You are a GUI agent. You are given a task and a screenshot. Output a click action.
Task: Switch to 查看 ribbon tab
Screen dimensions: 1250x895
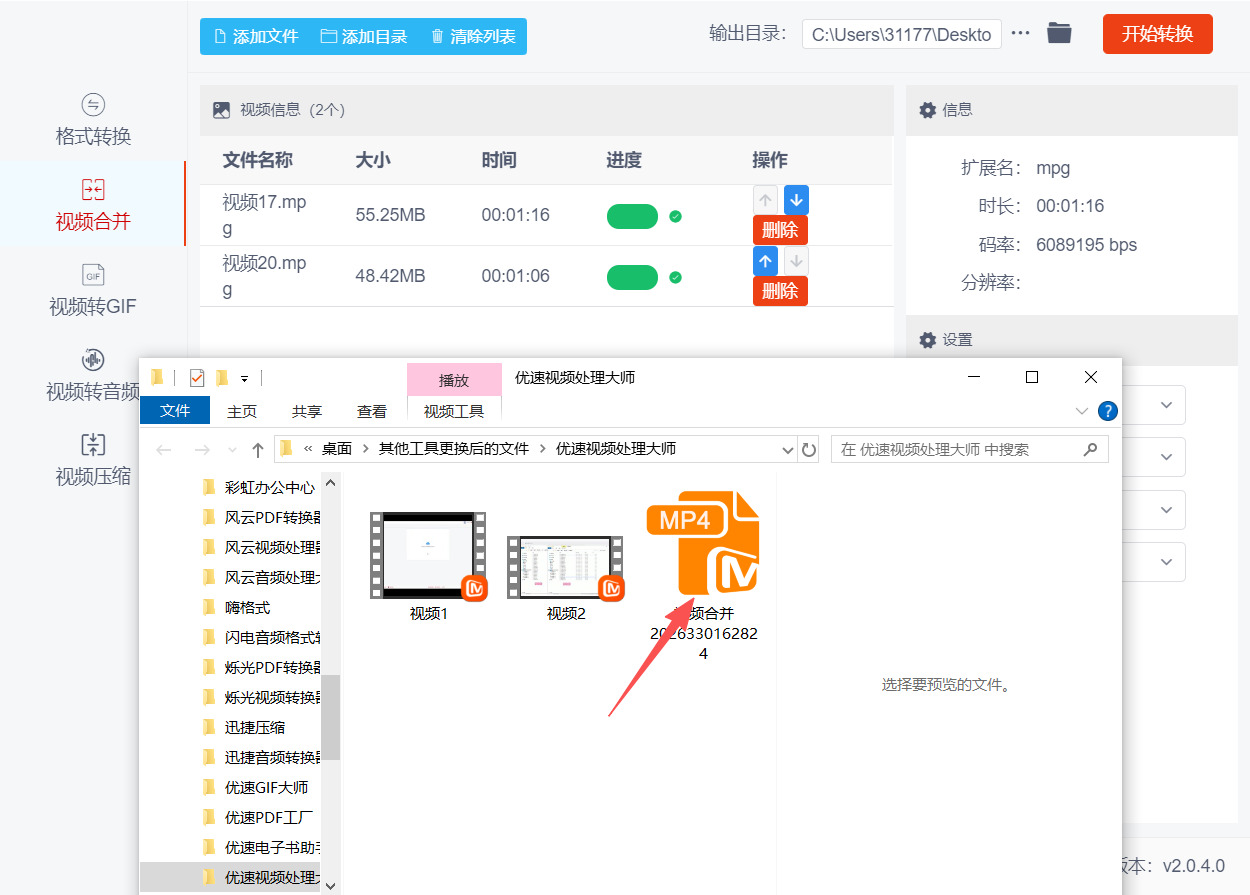tap(372, 411)
